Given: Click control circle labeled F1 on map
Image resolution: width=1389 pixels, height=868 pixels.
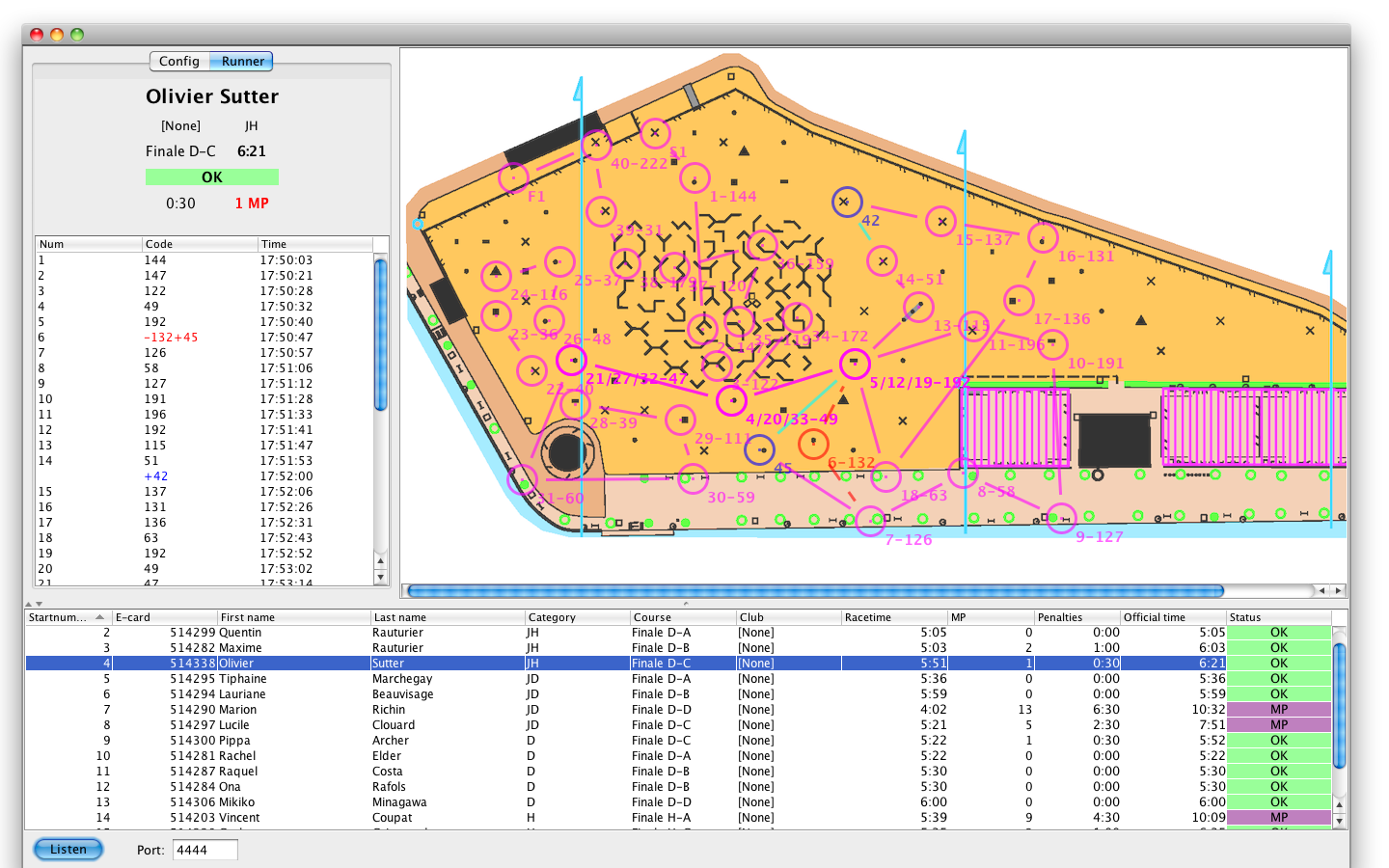Looking at the screenshot, I should tap(513, 177).
